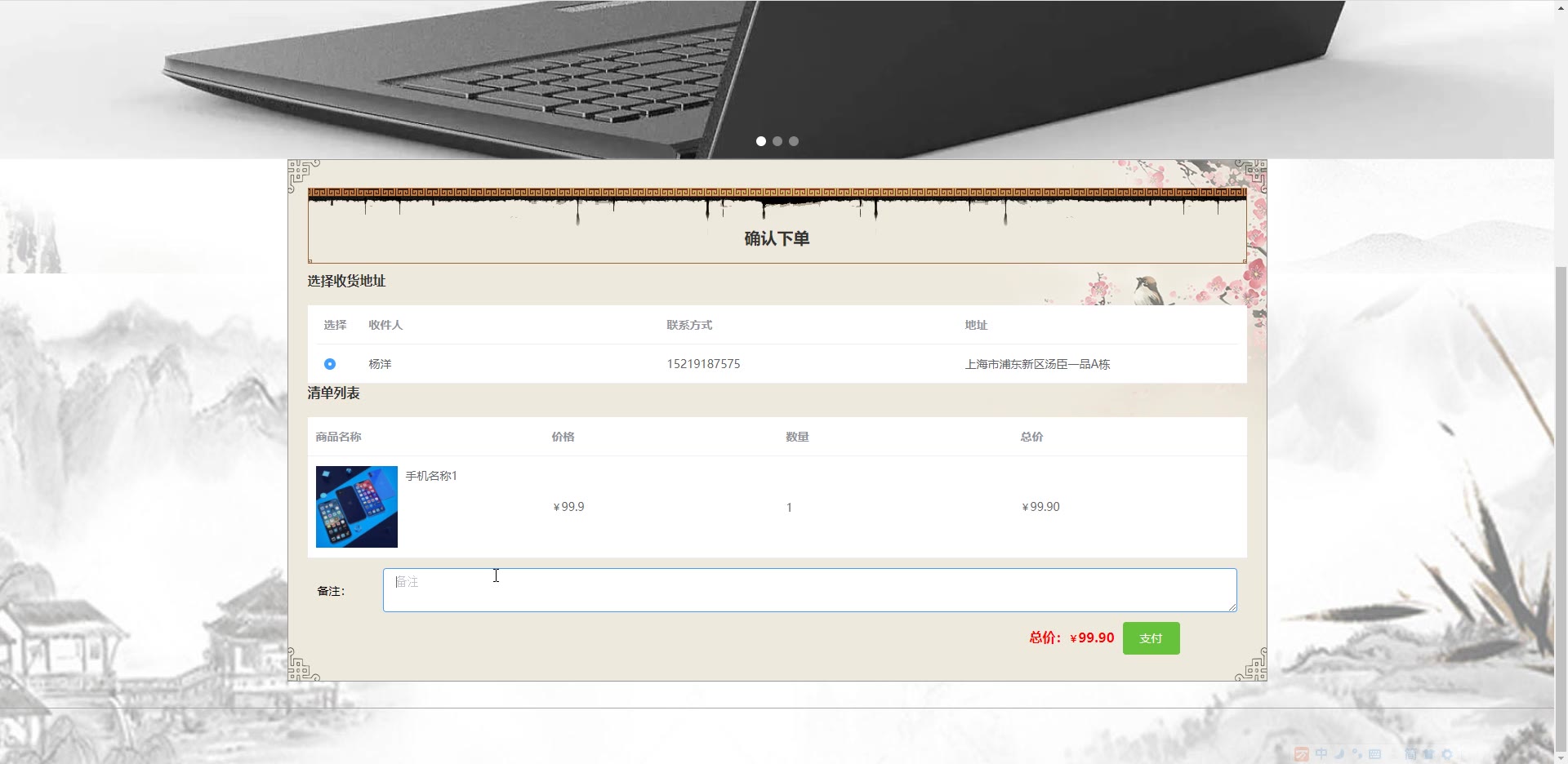Click the 数量 column header

coord(797,437)
